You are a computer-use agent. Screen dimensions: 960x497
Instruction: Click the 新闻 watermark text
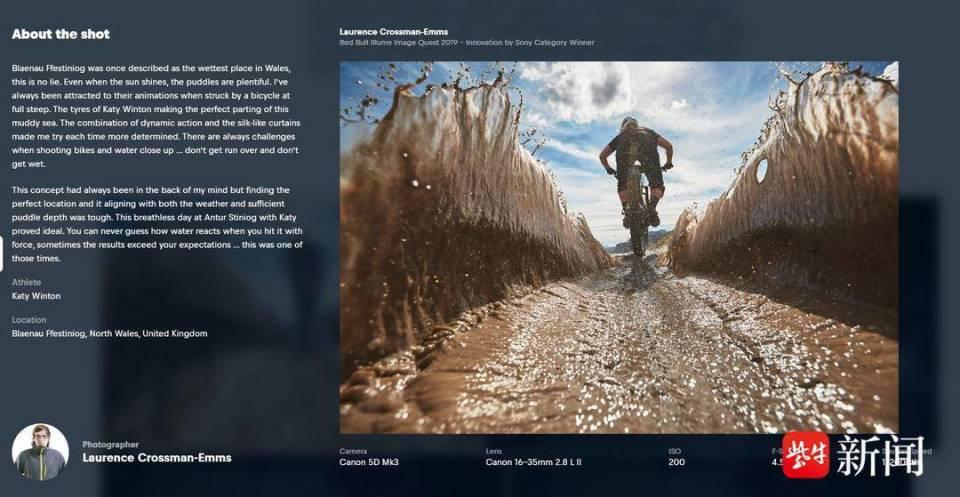(880, 456)
